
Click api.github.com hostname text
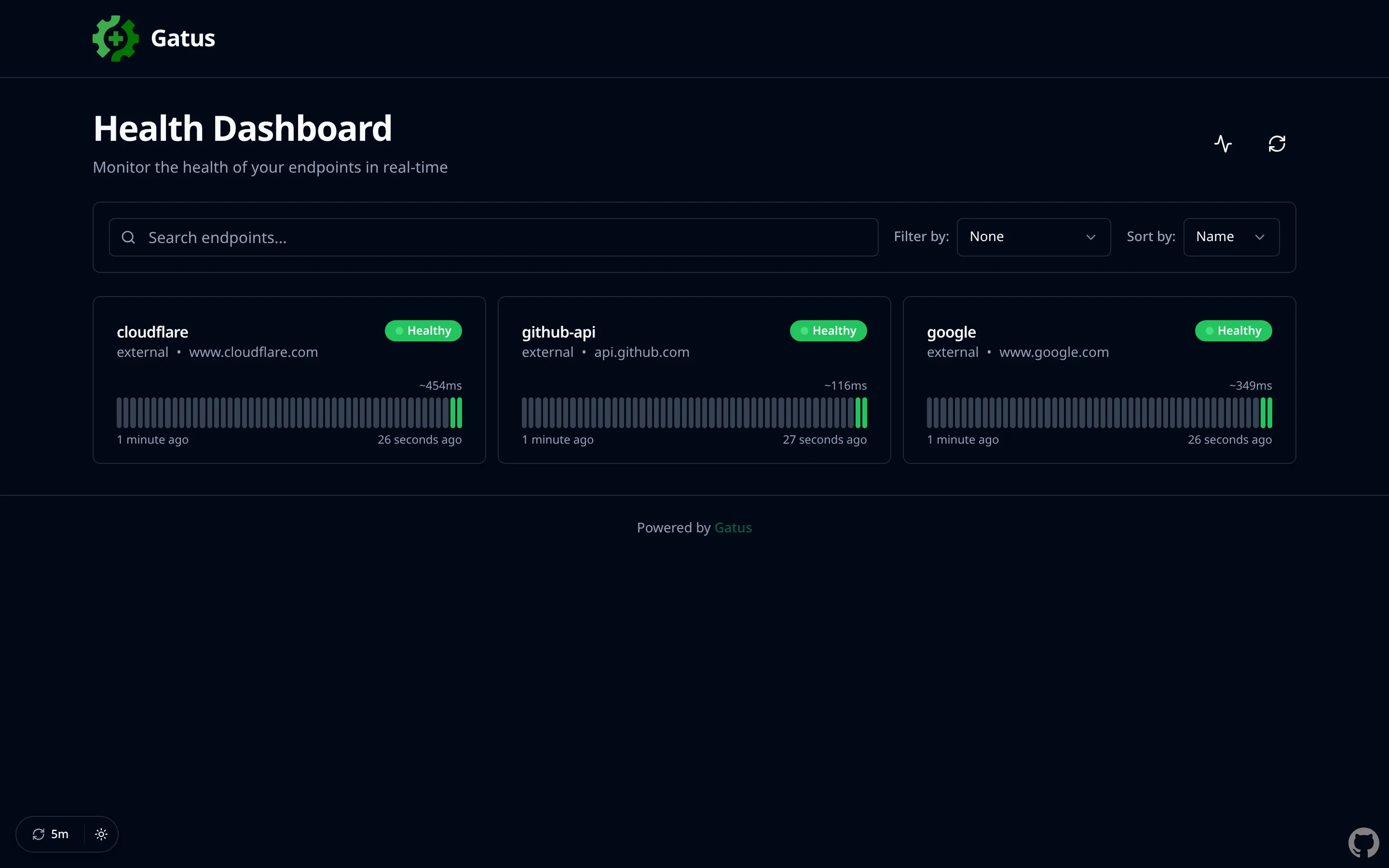tap(642, 353)
